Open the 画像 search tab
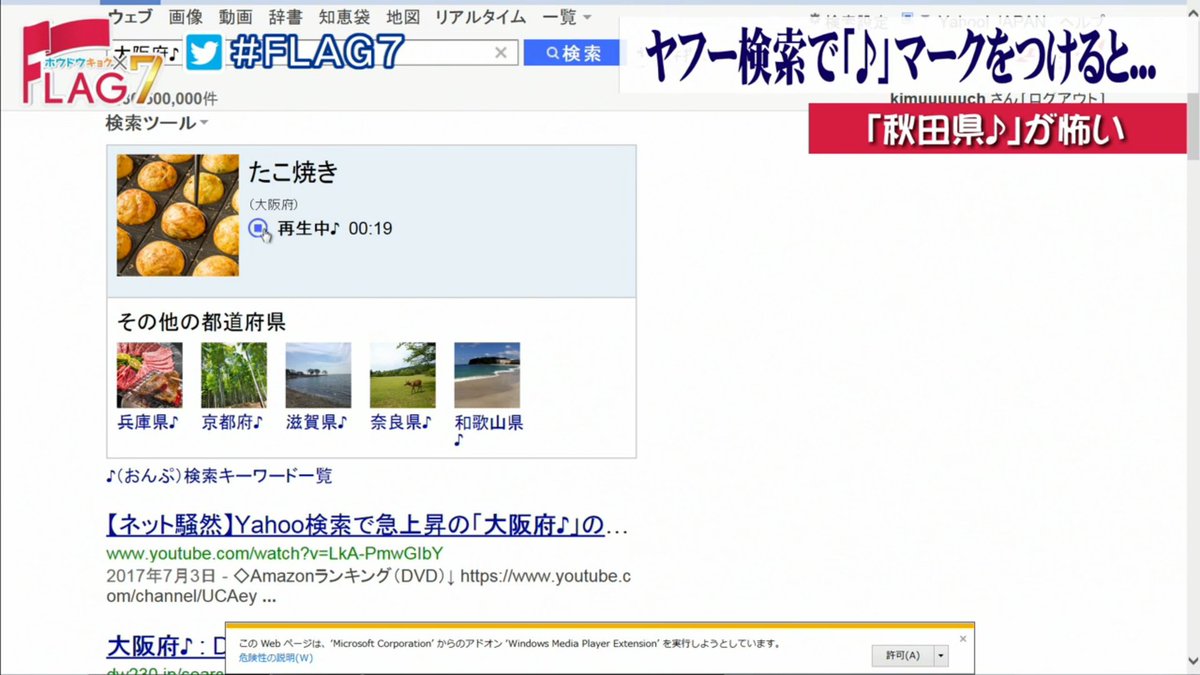Screen dimensions: 1200x675 pos(186,17)
